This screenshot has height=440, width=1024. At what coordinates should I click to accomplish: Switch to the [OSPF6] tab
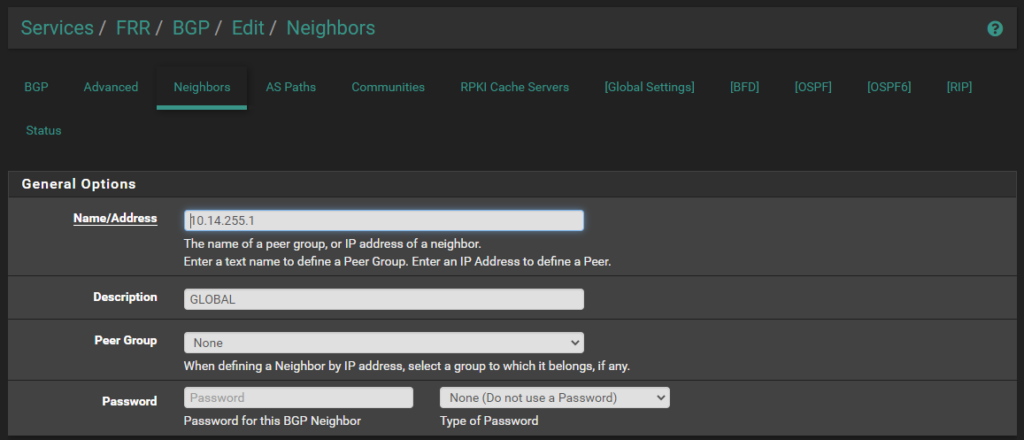pos(889,87)
